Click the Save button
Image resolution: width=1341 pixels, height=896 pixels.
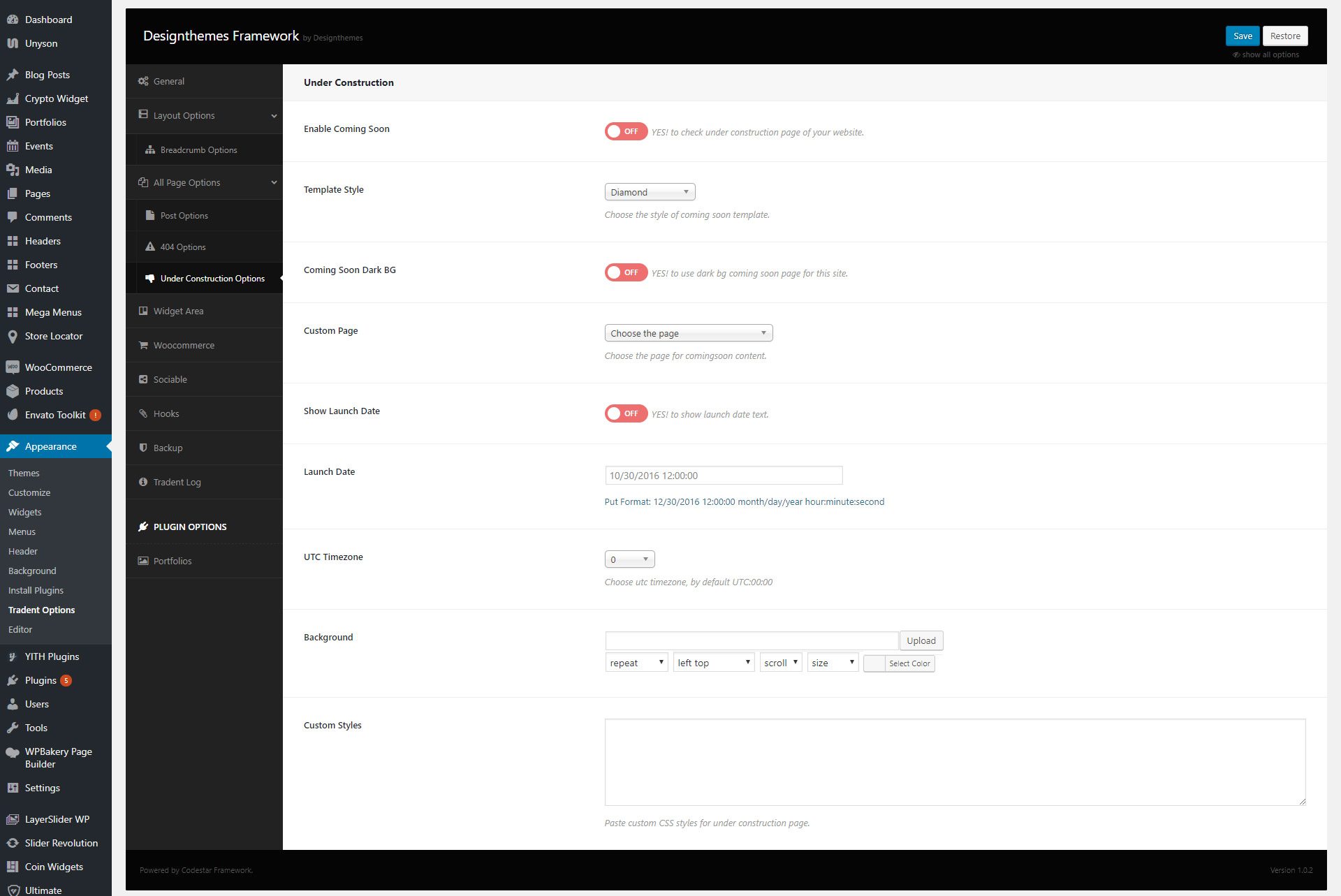point(1243,36)
